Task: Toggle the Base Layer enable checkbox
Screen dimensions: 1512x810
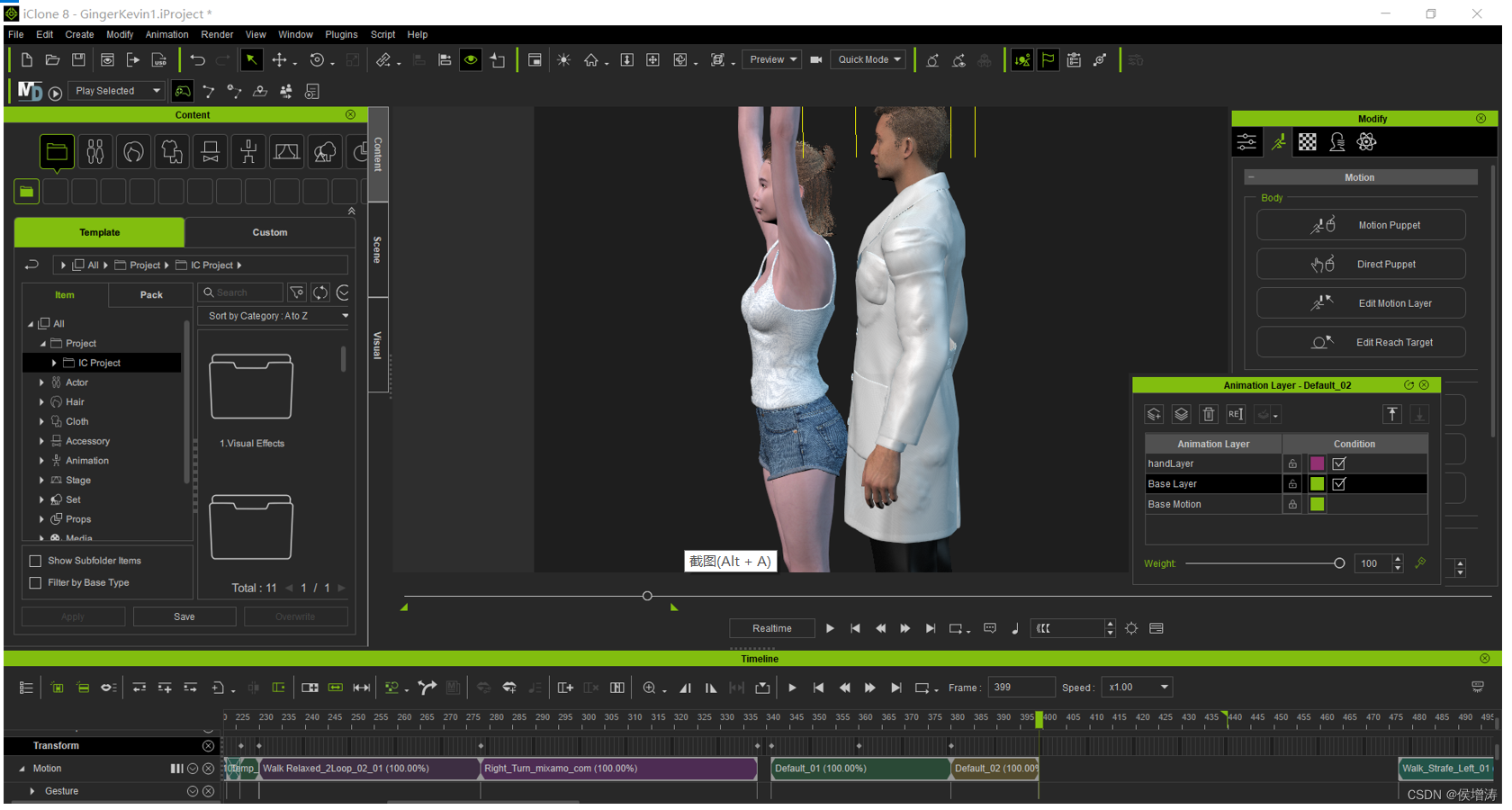Action: (1339, 484)
